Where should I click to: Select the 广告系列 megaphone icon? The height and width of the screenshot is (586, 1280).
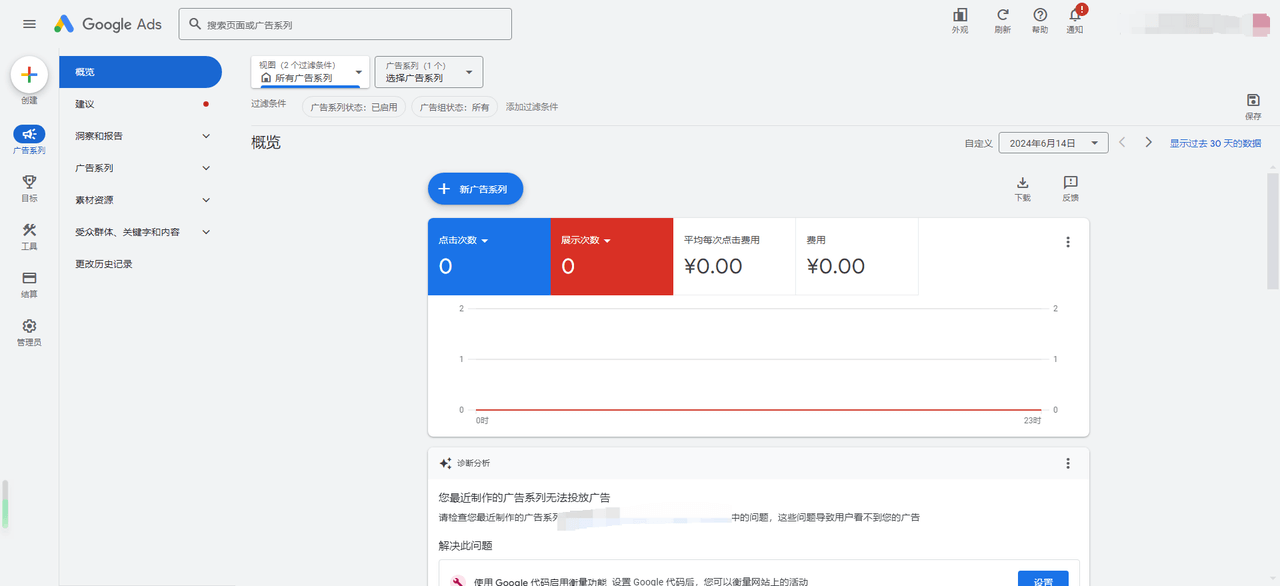click(29, 134)
